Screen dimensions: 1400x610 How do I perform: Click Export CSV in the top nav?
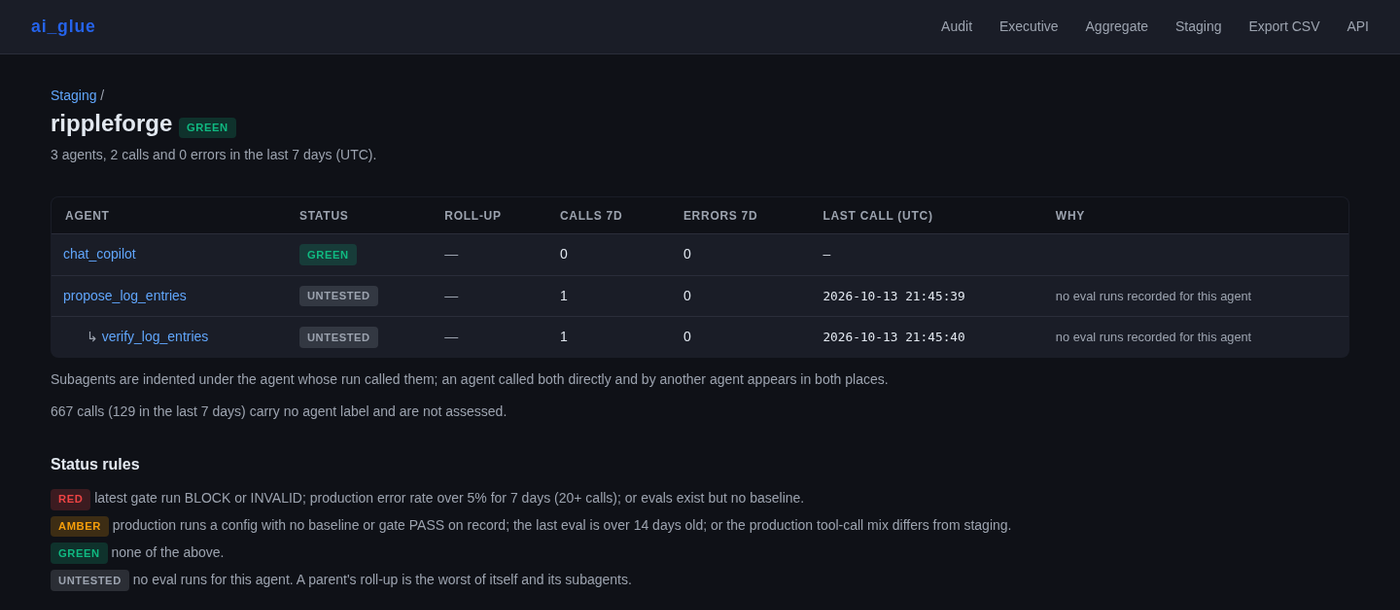point(1283,27)
